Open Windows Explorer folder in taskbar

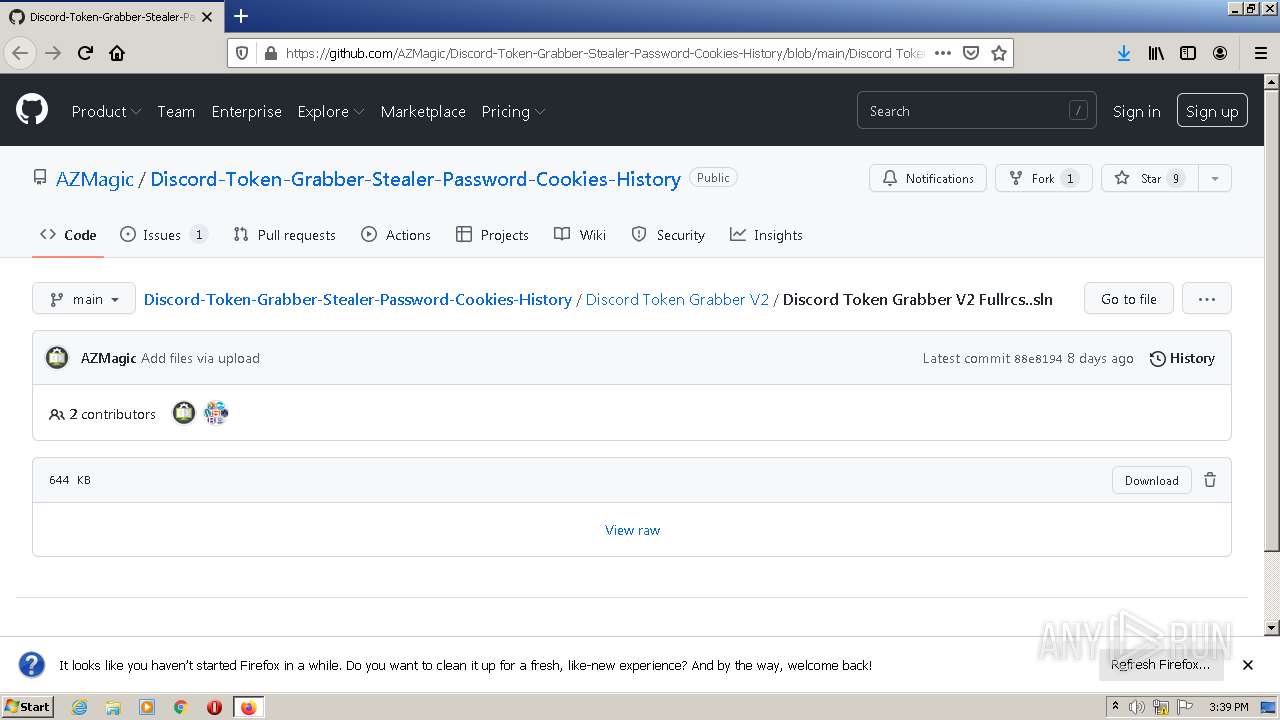click(113, 707)
